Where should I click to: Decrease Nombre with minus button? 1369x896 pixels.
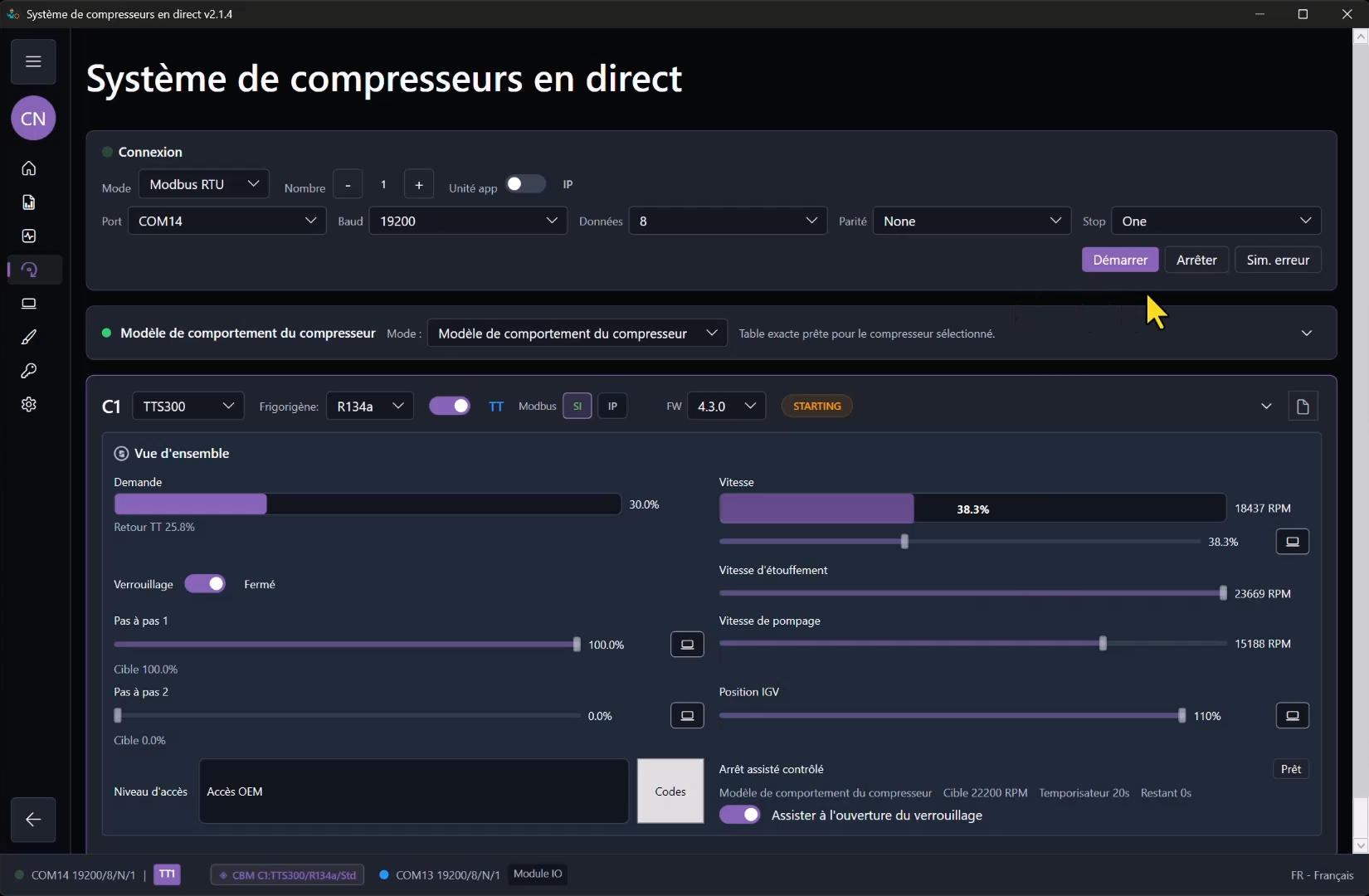348,184
